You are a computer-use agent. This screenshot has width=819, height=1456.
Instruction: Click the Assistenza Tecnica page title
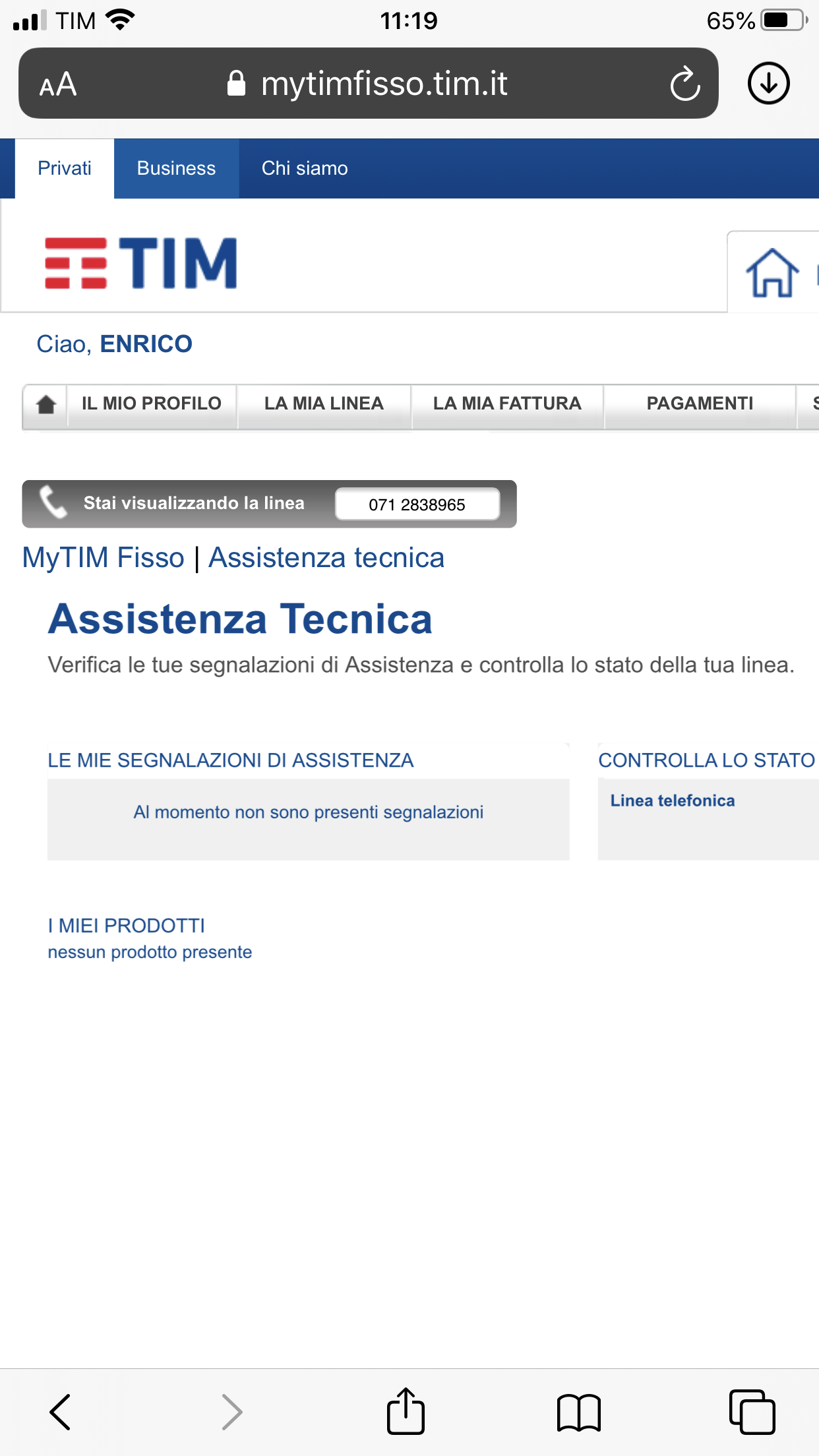point(241,619)
